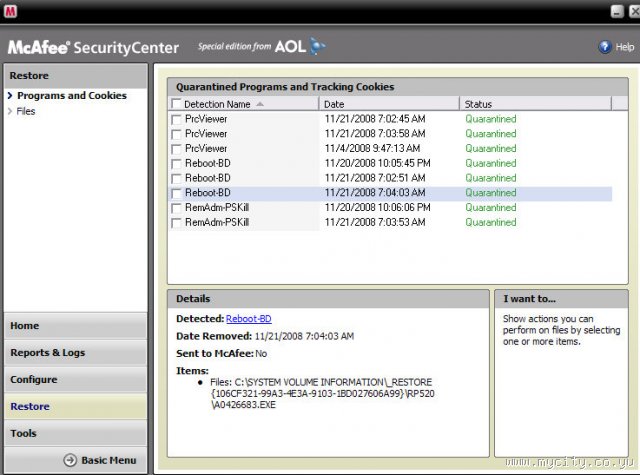640x475 pixels.
Task: Open the Restore section in bottom menu
Action: [76, 406]
